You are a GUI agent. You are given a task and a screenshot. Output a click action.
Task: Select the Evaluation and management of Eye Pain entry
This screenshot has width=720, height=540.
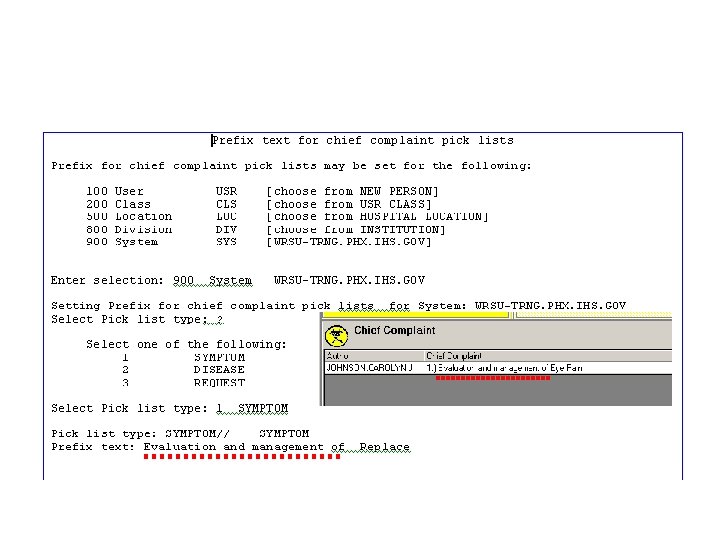click(x=504, y=368)
